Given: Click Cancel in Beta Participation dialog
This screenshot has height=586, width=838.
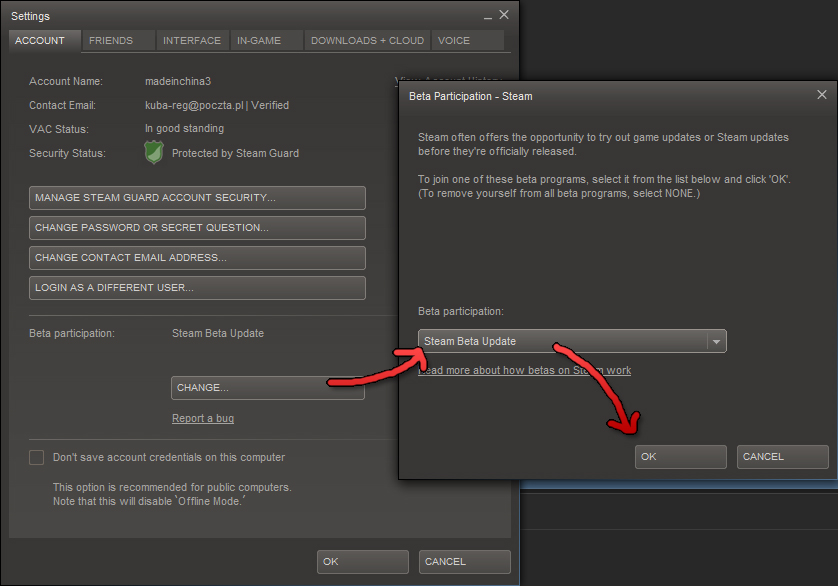Looking at the screenshot, I should point(782,457).
